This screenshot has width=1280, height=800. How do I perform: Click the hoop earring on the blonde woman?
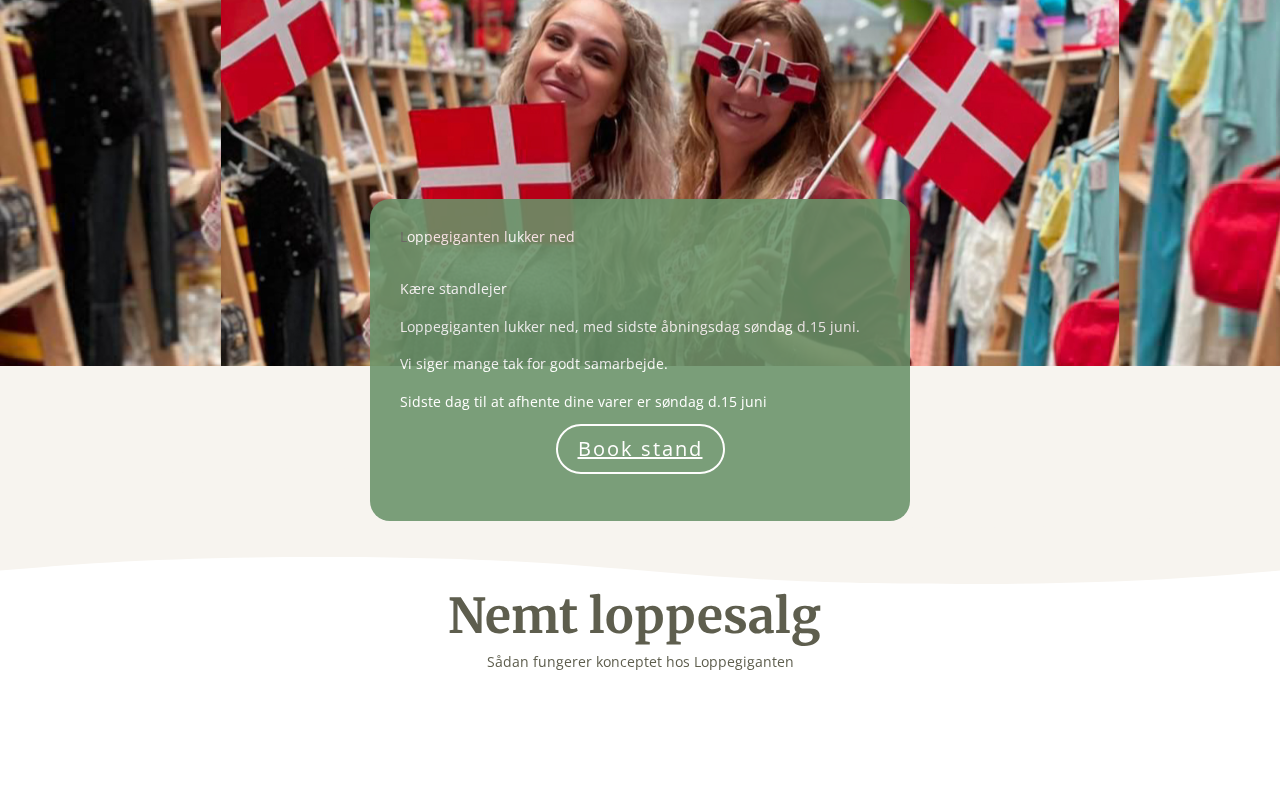[606, 136]
